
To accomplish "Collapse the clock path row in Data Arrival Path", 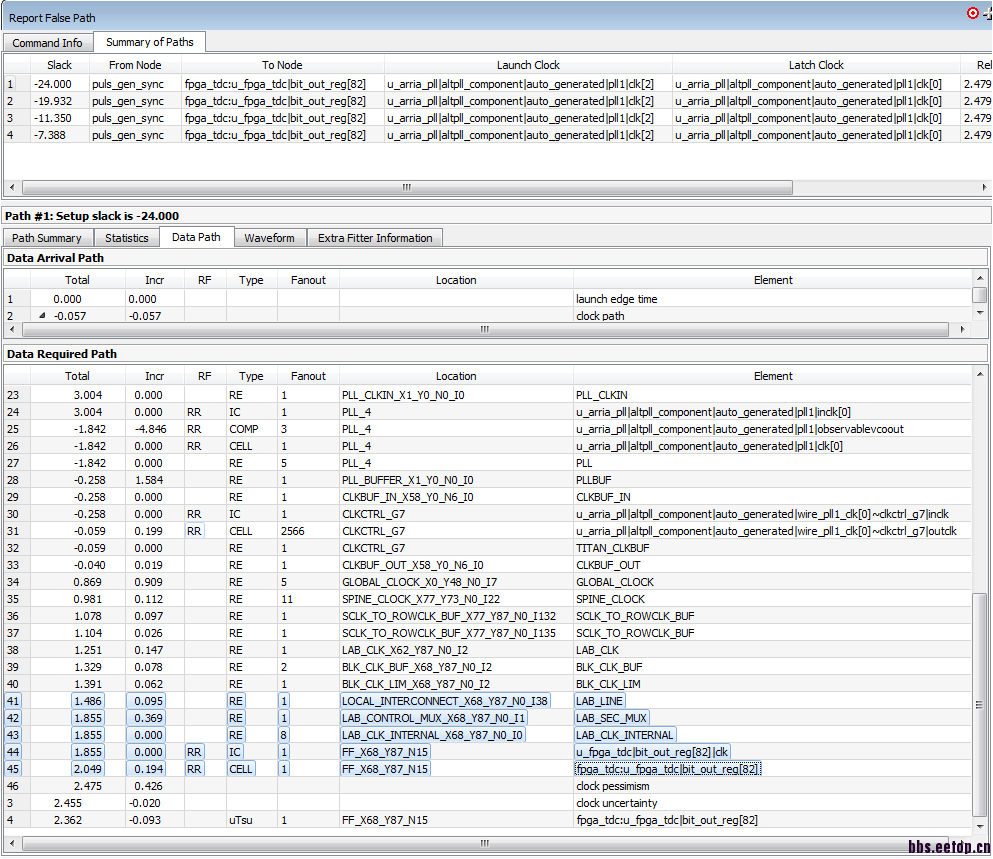I will coord(42,316).
